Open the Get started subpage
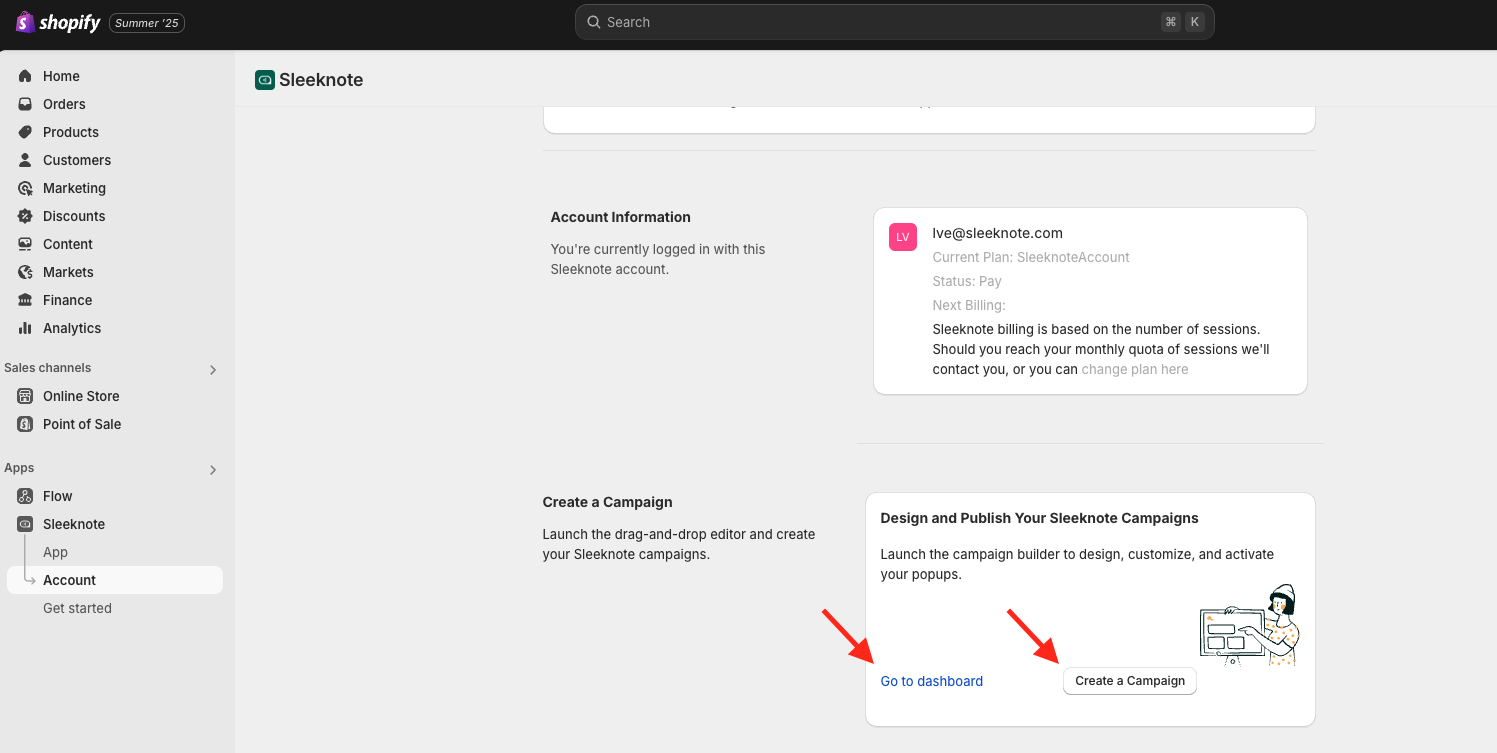 pyautogui.click(x=77, y=608)
